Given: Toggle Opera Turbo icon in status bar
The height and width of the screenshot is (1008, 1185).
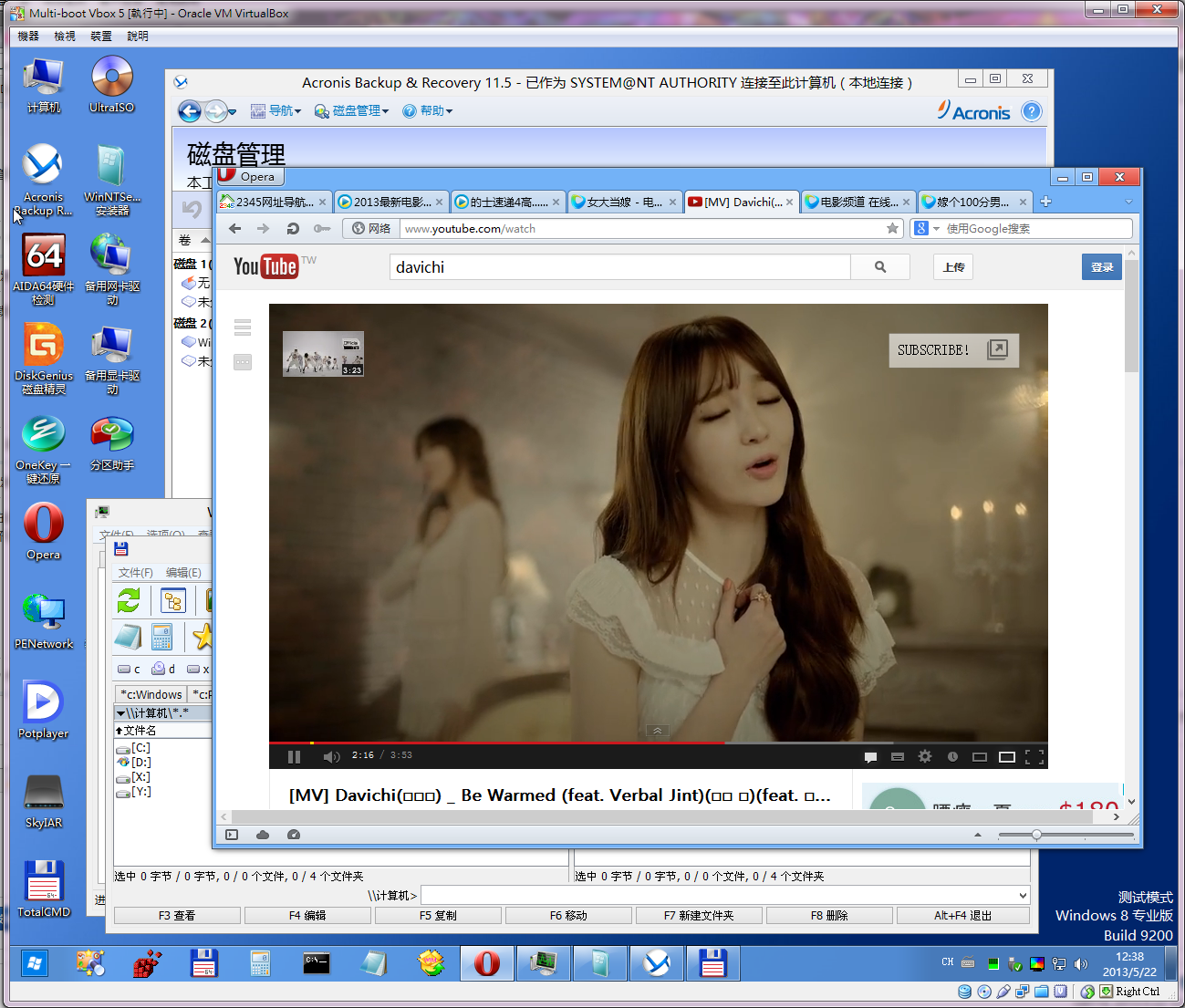Looking at the screenshot, I should (x=294, y=835).
